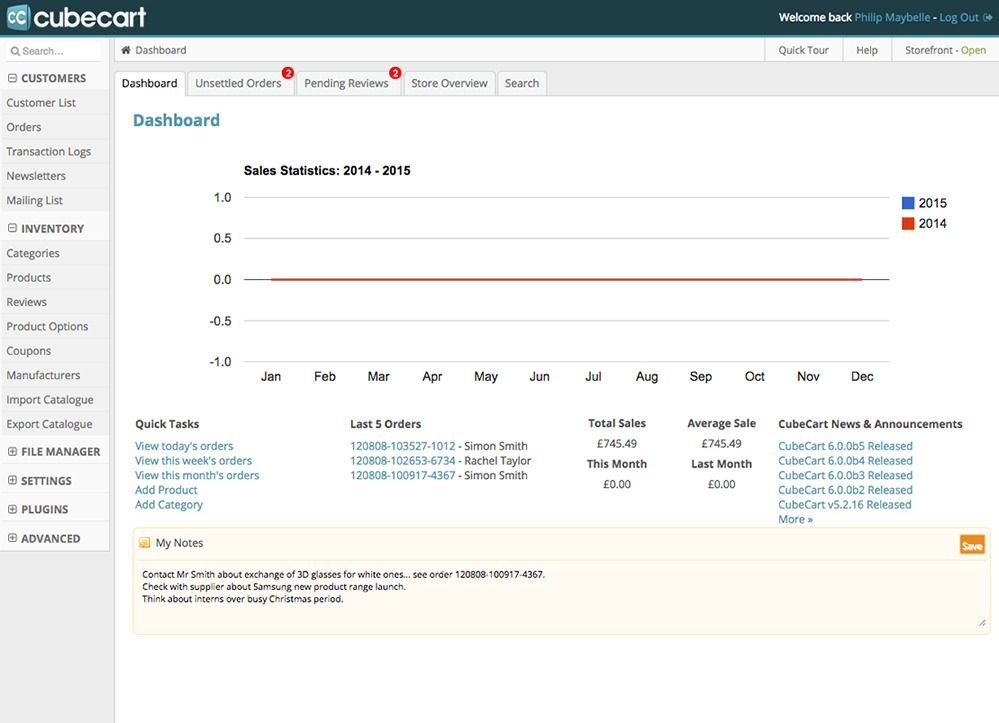Click the 2015 blue legend swatch
This screenshot has height=723, width=999.
(x=908, y=203)
